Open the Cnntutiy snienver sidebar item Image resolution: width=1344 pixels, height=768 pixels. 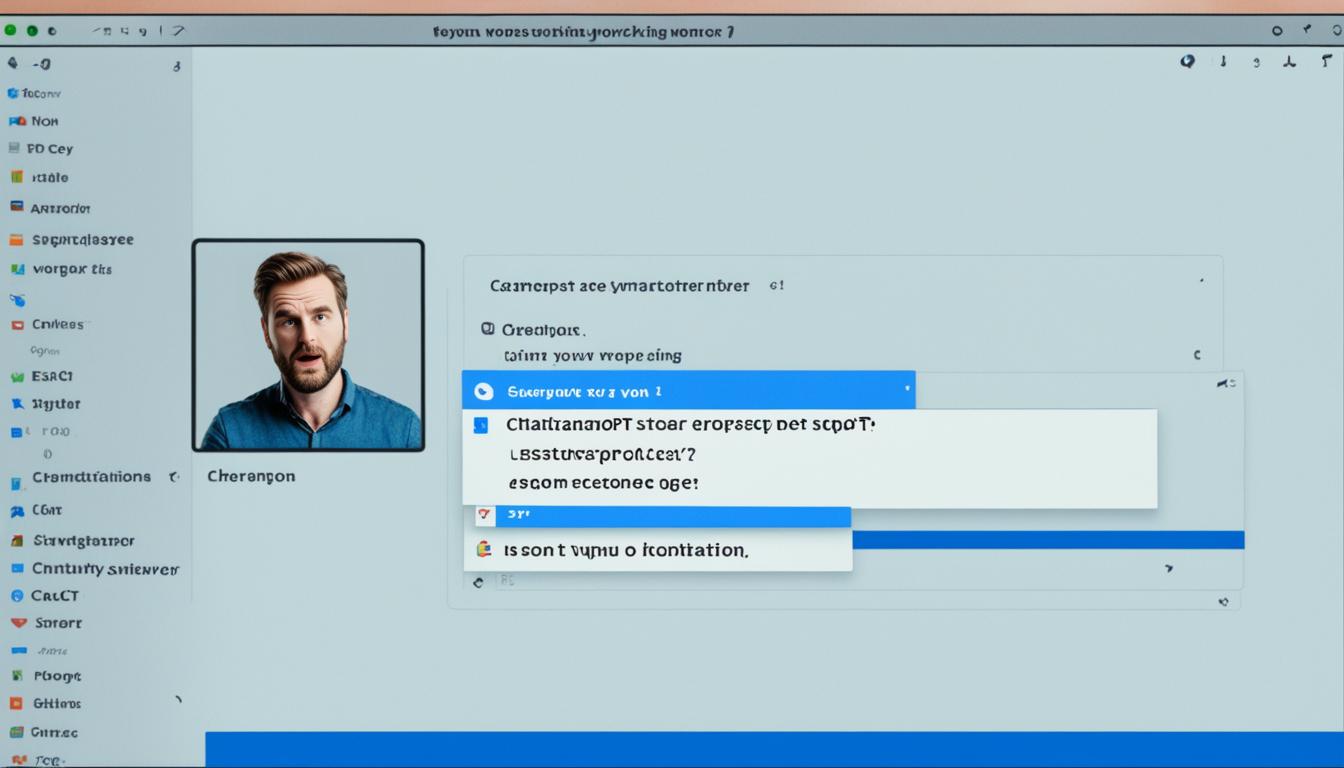pos(105,568)
